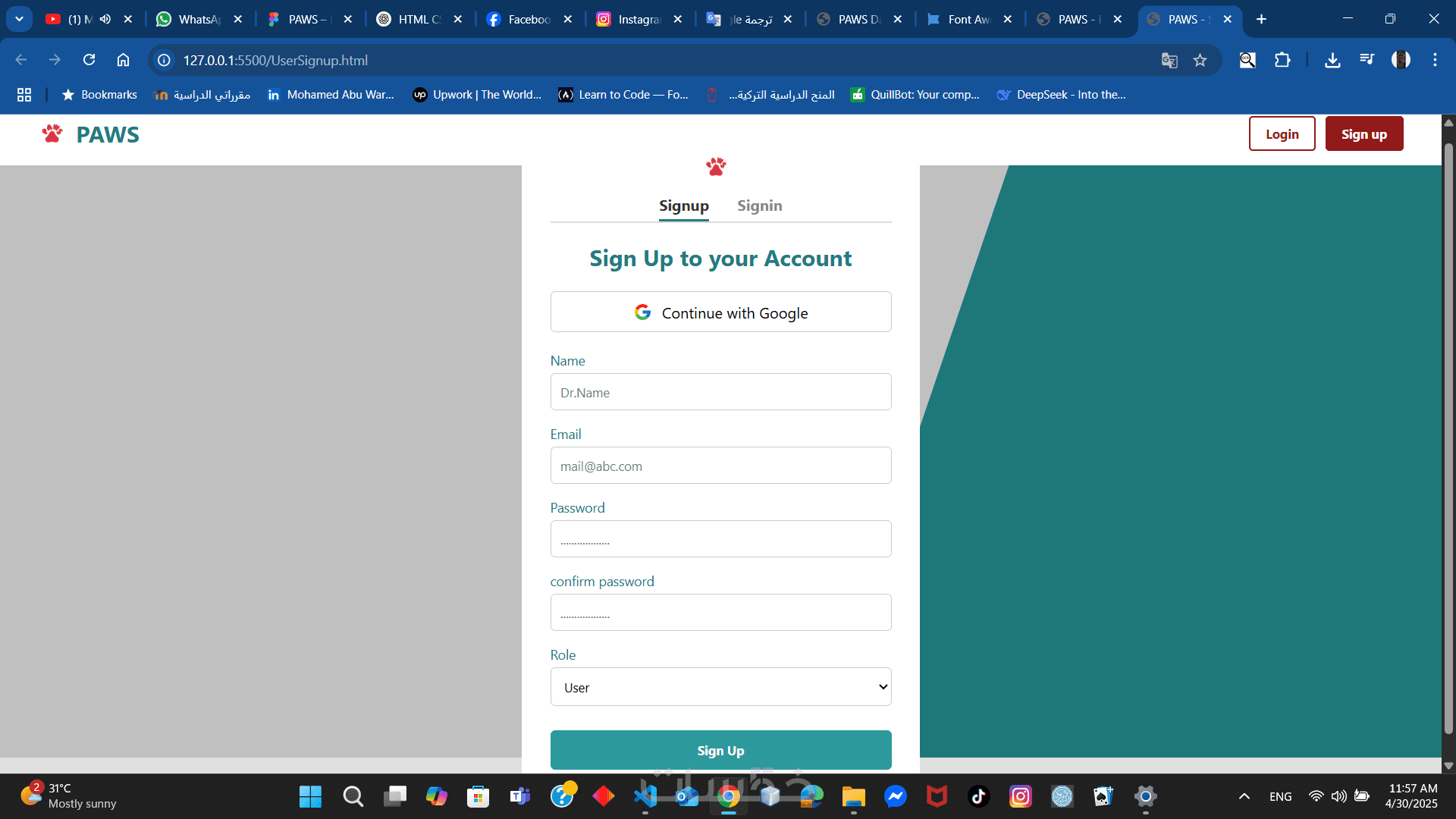Select the Signup tab

pyautogui.click(x=683, y=206)
